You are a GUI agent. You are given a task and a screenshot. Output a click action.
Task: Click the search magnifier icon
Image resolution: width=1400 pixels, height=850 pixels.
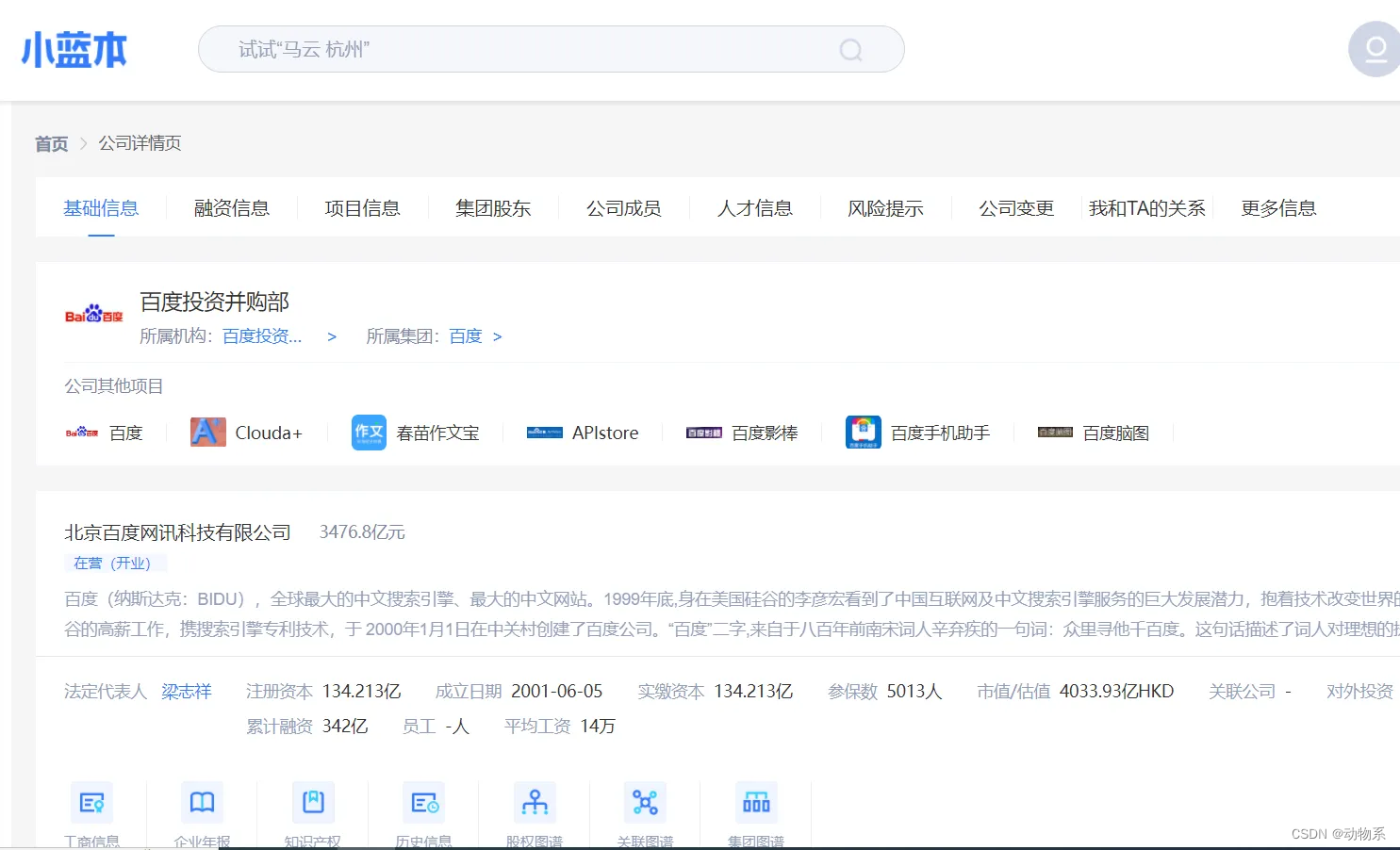coord(850,50)
